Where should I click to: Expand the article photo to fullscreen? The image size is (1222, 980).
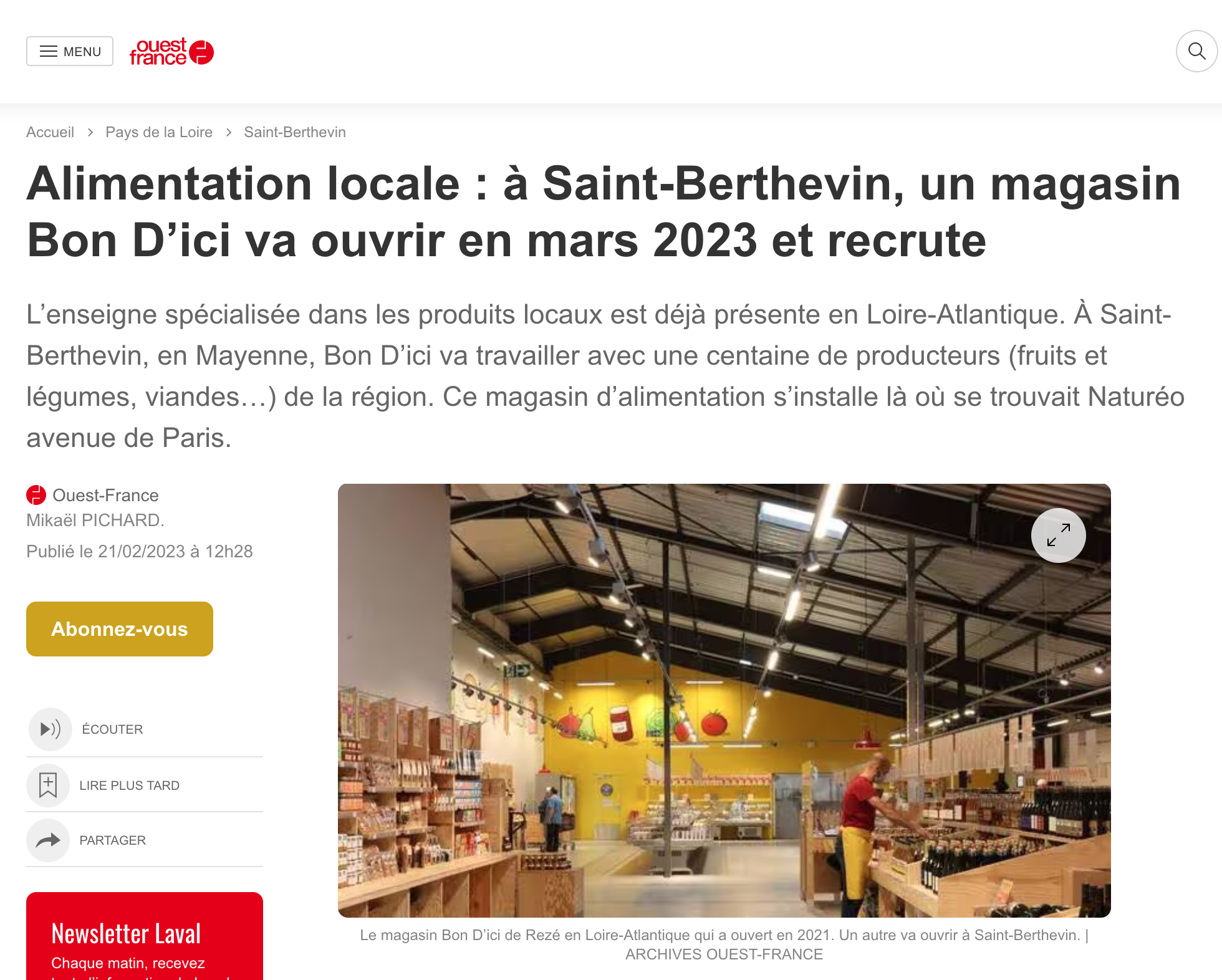coord(1059,536)
